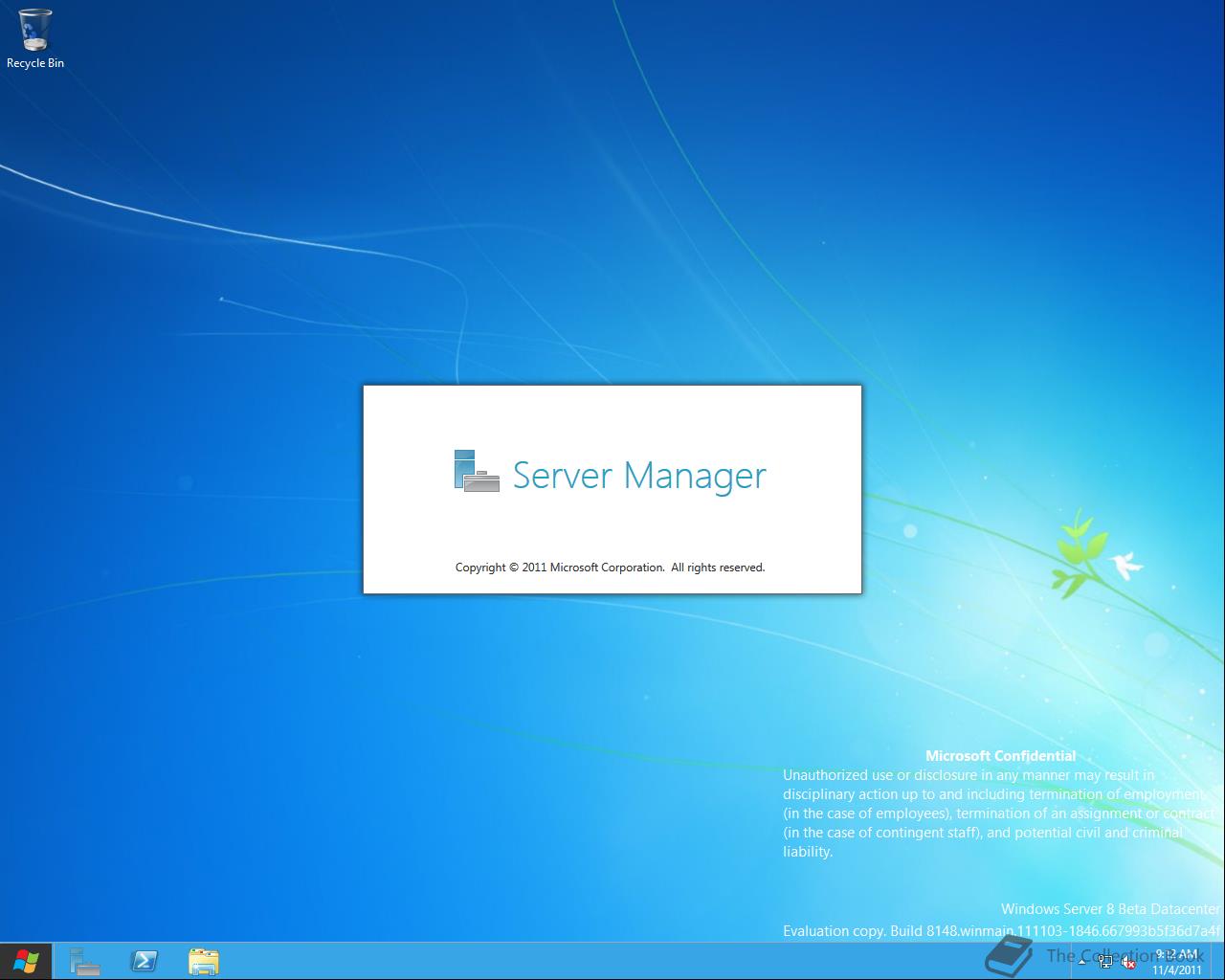Open Windows Explorer from the taskbar
Viewport: 1225px width, 980px height.
(x=204, y=961)
